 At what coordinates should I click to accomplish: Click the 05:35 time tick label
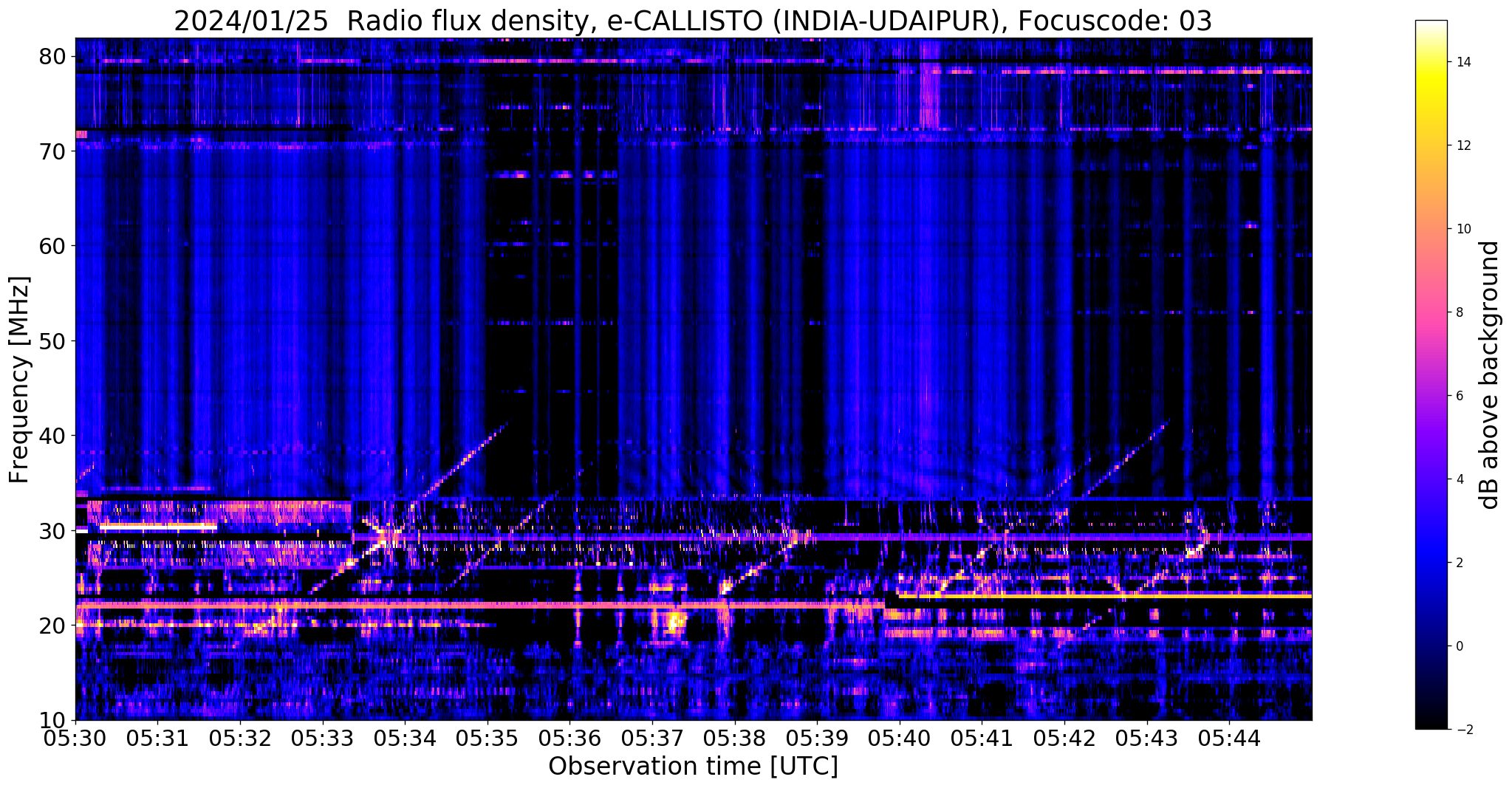coord(488,739)
